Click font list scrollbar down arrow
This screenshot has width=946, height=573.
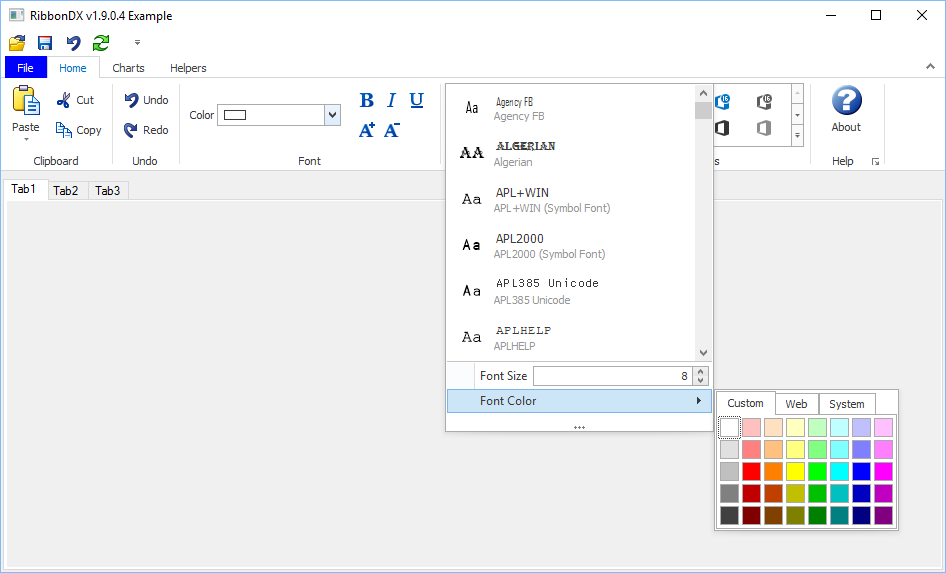tap(703, 353)
